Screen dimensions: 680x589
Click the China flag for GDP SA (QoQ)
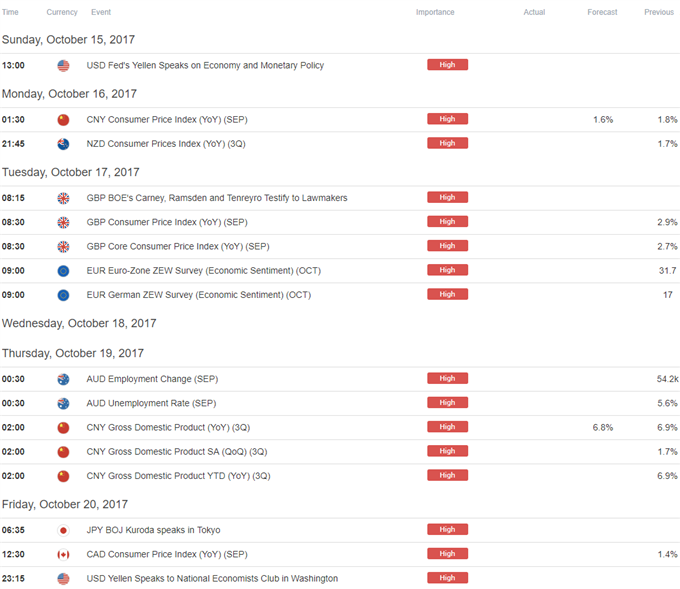coord(63,452)
